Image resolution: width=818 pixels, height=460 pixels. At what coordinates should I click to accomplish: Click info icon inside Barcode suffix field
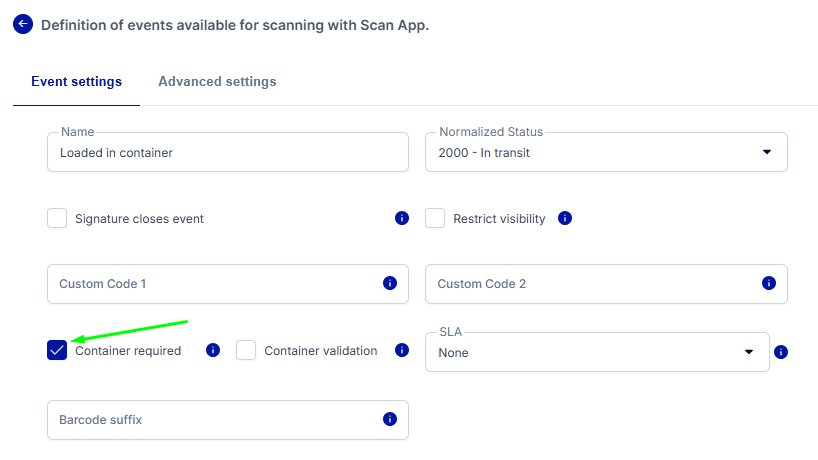[x=390, y=420]
